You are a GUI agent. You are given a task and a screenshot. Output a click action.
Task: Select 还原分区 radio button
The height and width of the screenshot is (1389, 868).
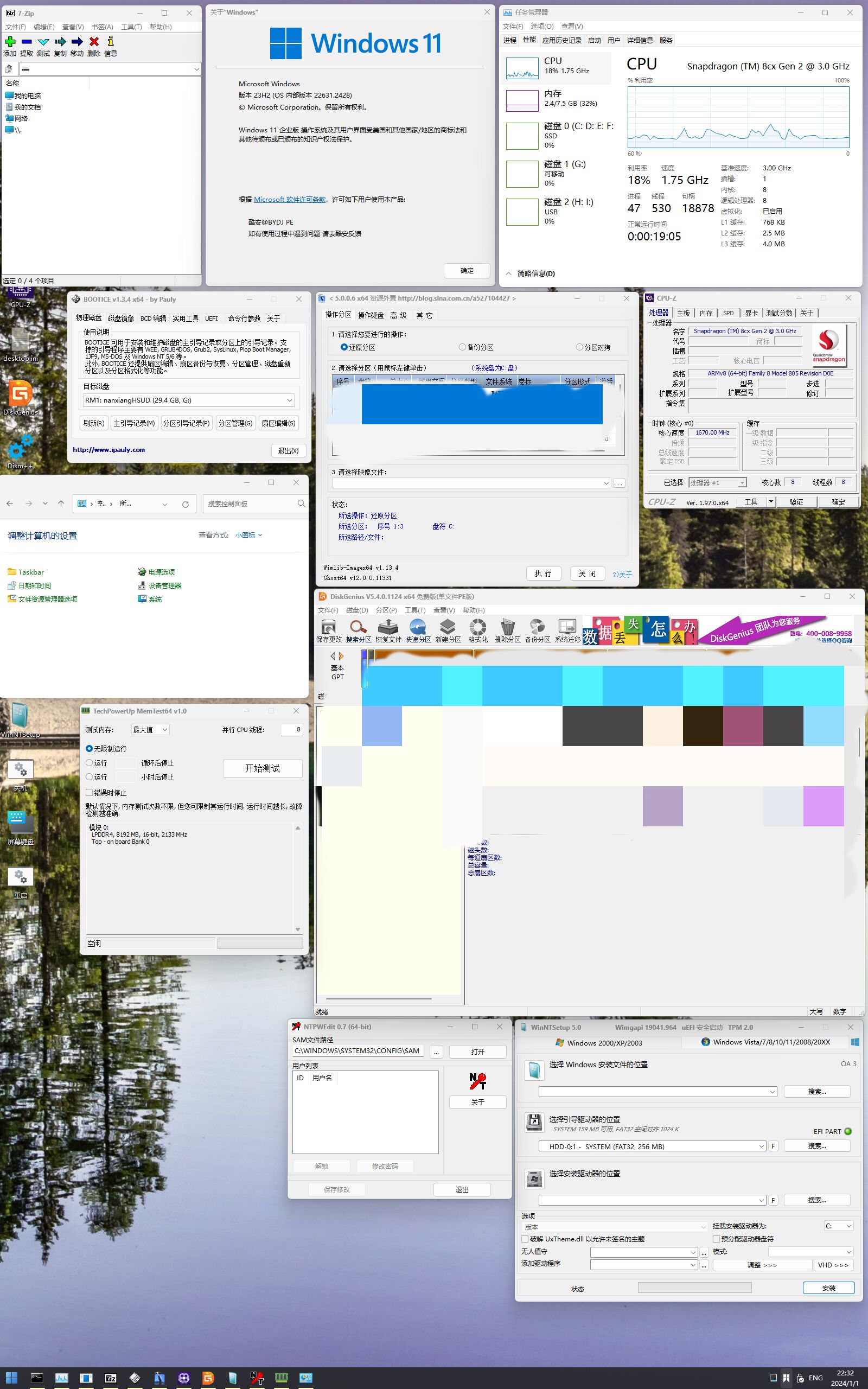click(x=344, y=347)
